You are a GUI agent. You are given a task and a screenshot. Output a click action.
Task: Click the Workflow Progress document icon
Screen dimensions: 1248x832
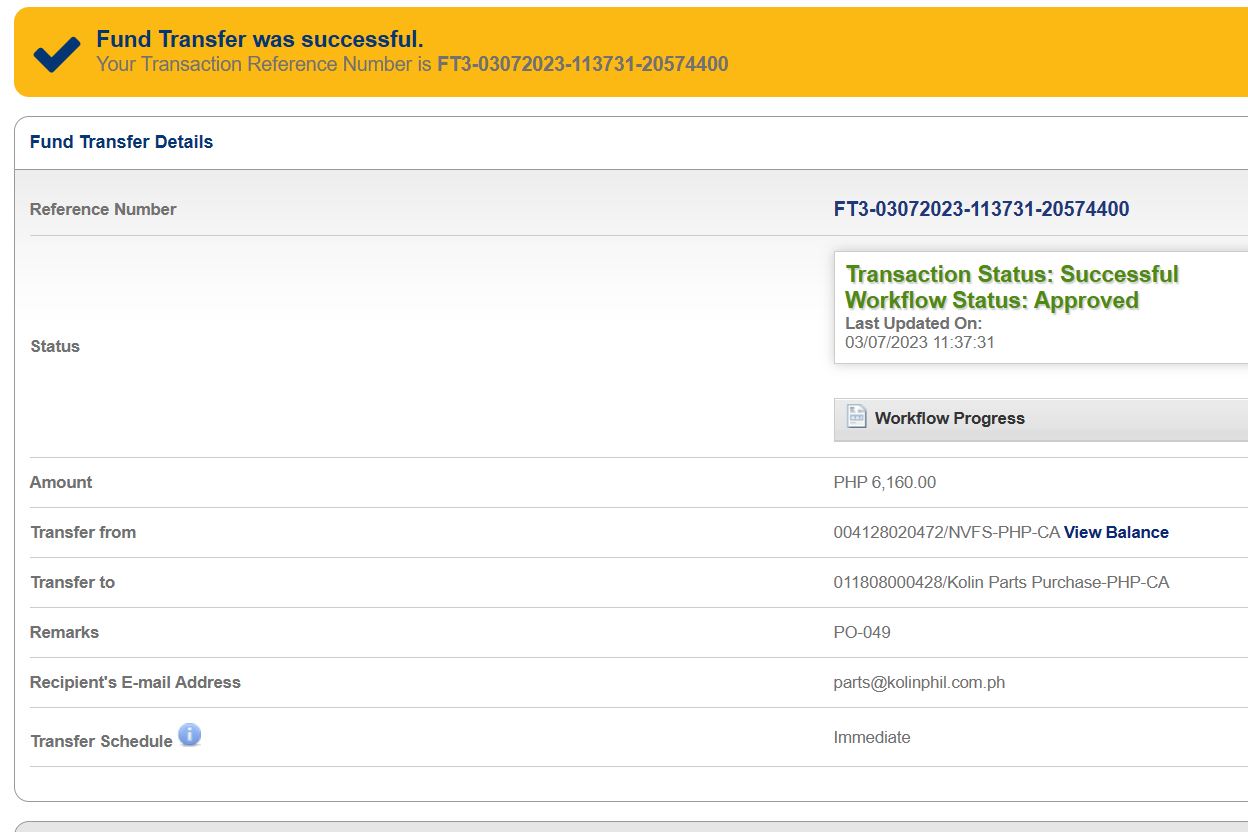point(856,417)
